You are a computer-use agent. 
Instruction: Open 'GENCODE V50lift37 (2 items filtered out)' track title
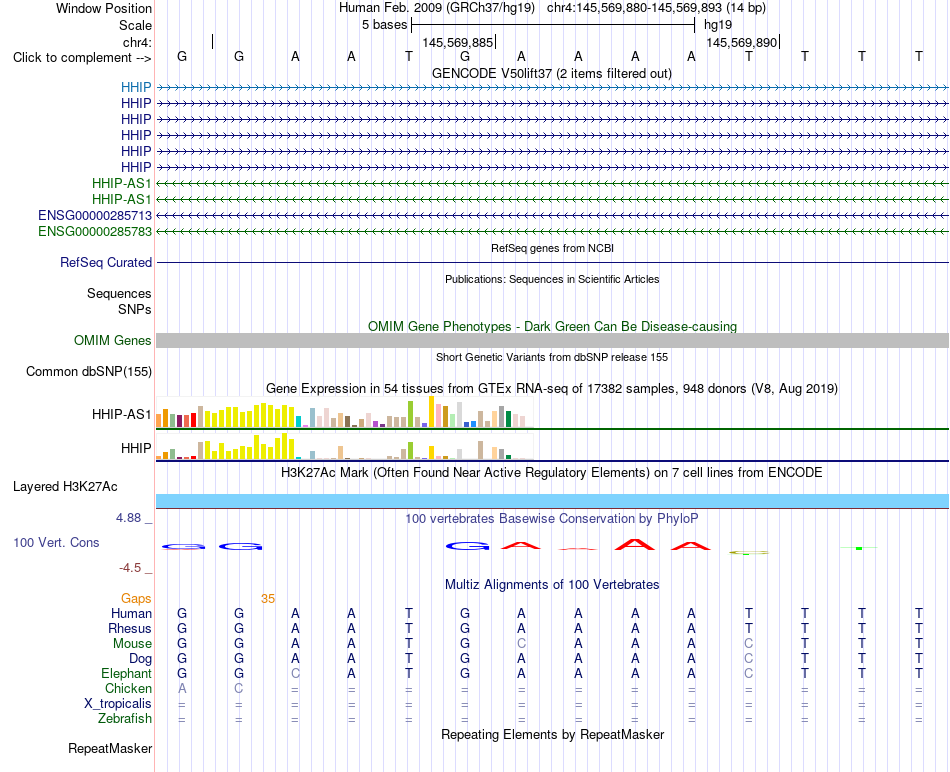coord(552,73)
